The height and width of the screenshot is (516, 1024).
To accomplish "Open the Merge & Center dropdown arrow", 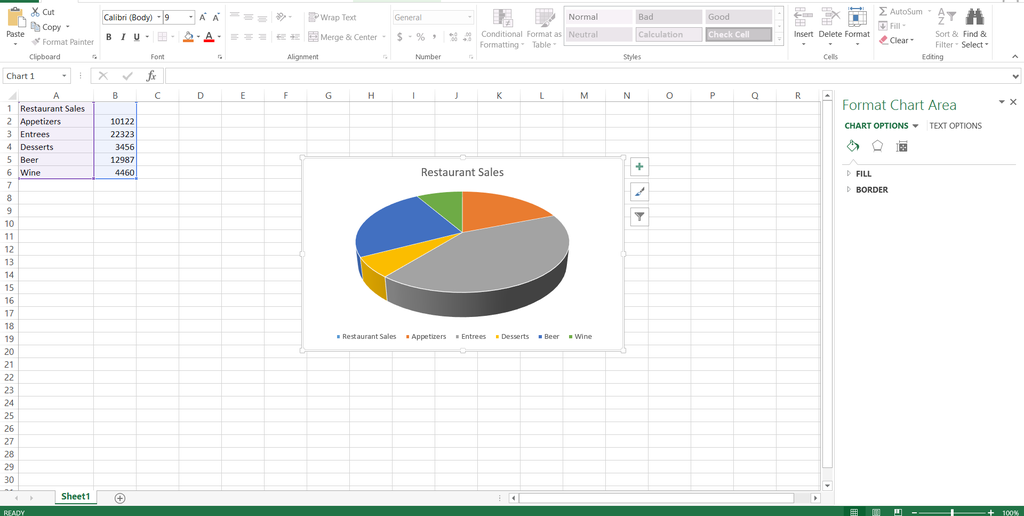I will click(384, 37).
